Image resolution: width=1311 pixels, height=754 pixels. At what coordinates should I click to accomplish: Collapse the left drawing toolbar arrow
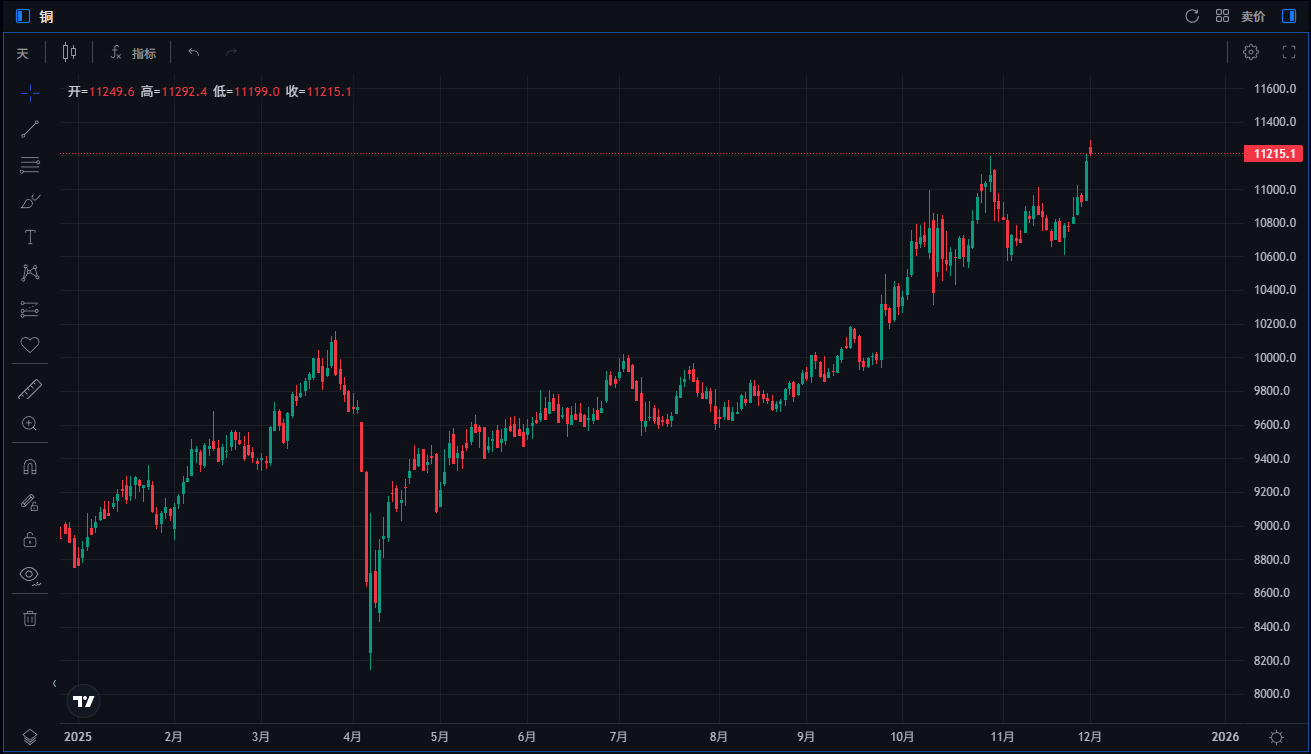(55, 683)
